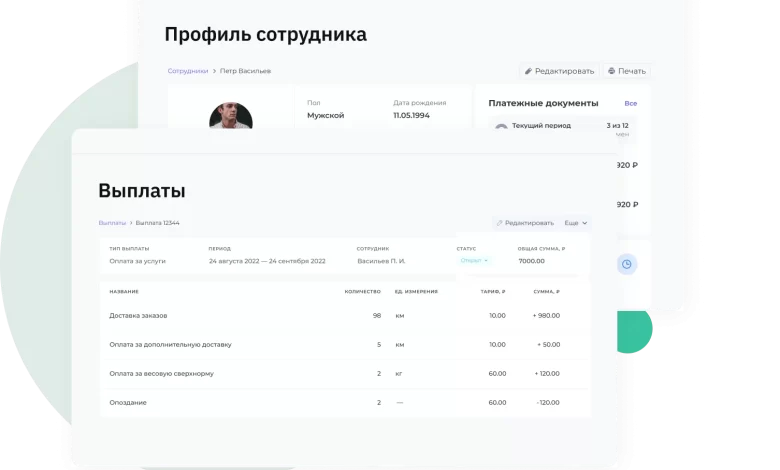This screenshot has width=780, height=470.
Task: Click the Печать button
Action: (627, 71)
